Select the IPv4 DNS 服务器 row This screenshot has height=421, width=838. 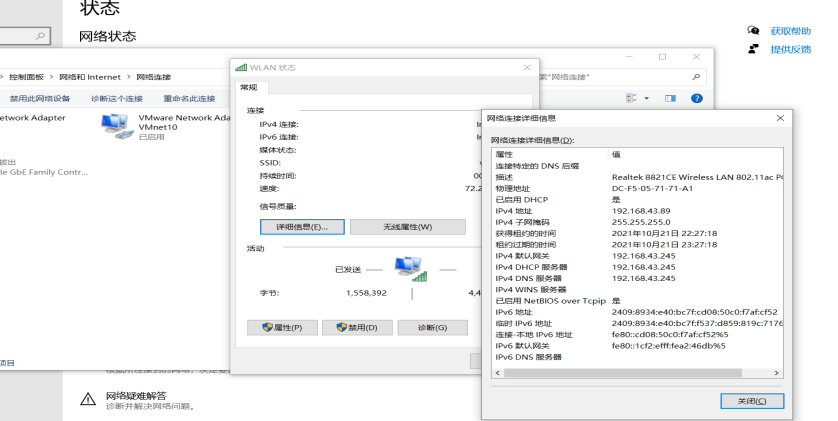click(x=638, y=278)
